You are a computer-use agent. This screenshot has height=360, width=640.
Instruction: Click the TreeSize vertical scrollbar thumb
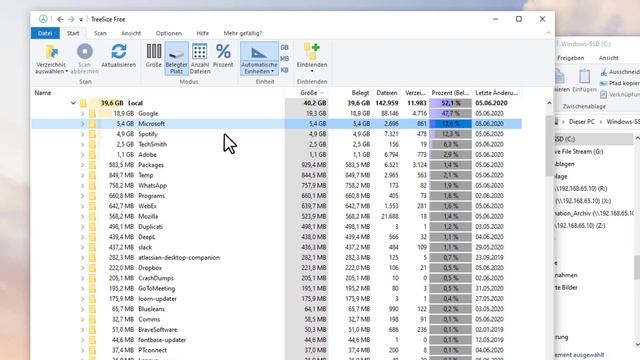coord(549,145)
